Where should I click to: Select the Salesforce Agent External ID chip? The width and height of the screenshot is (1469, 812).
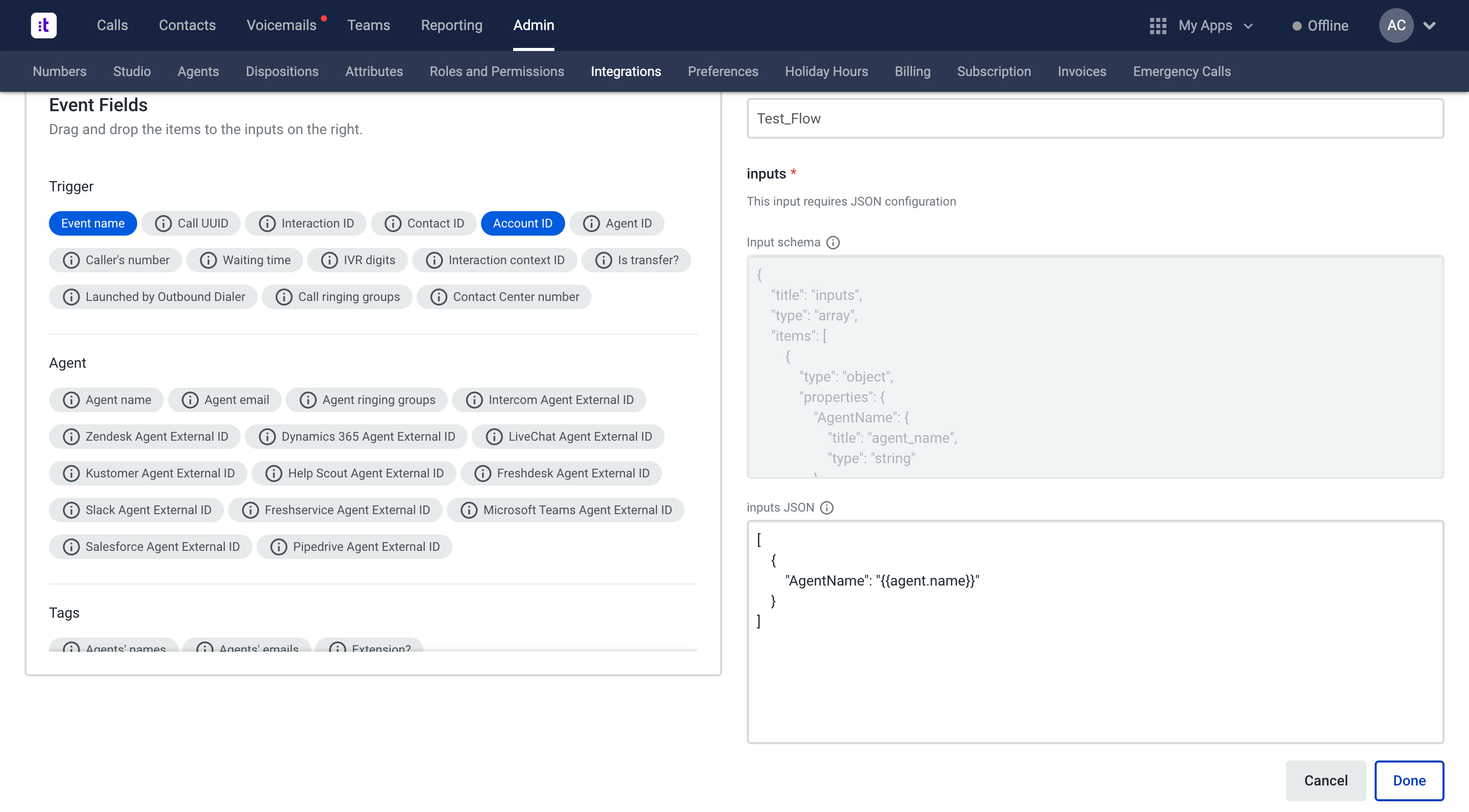click(x=150, y=547)
